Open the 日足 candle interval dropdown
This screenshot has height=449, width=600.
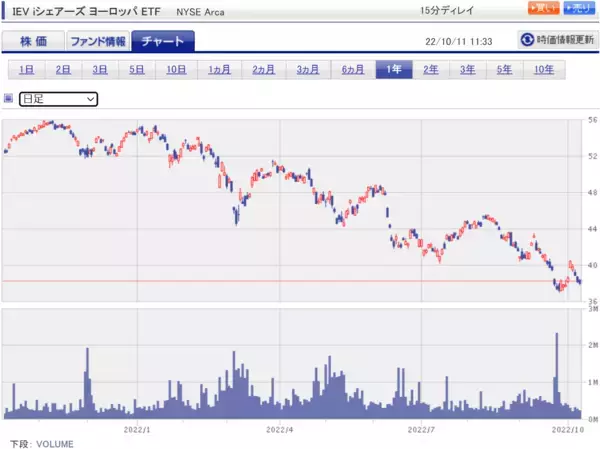[x=59, y=99]
